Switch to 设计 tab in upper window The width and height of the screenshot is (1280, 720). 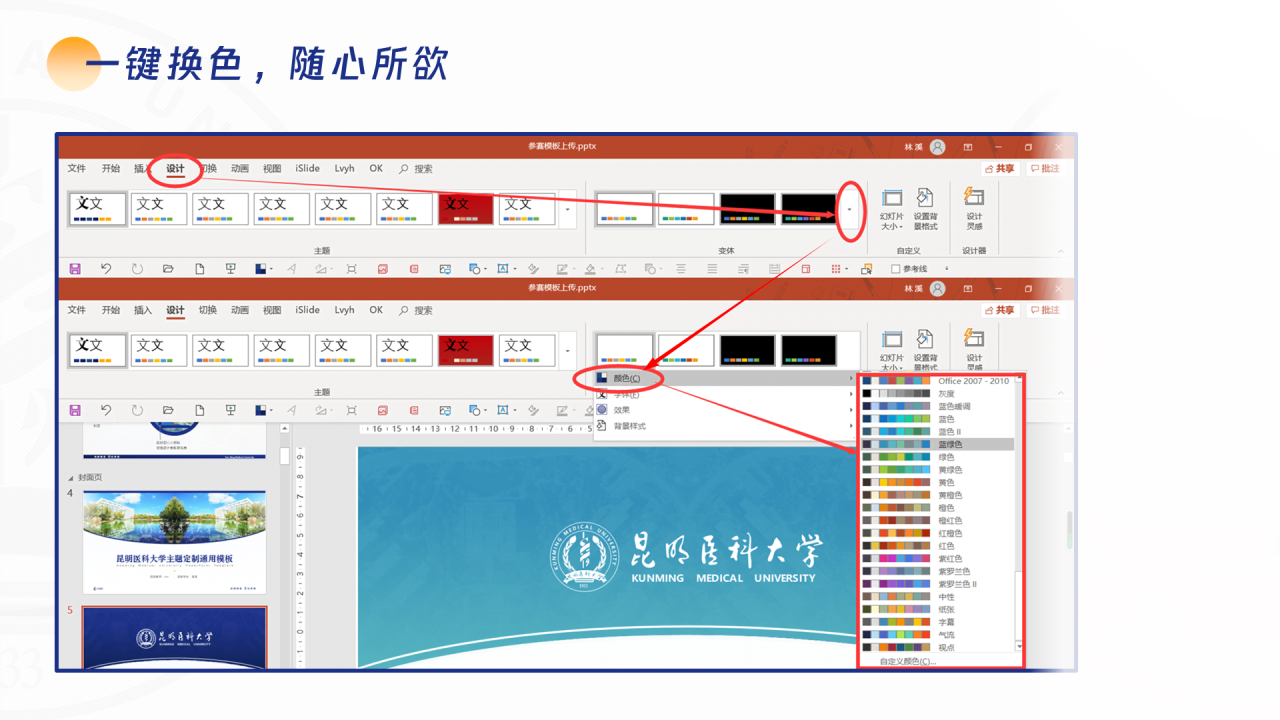pos(175,169)
